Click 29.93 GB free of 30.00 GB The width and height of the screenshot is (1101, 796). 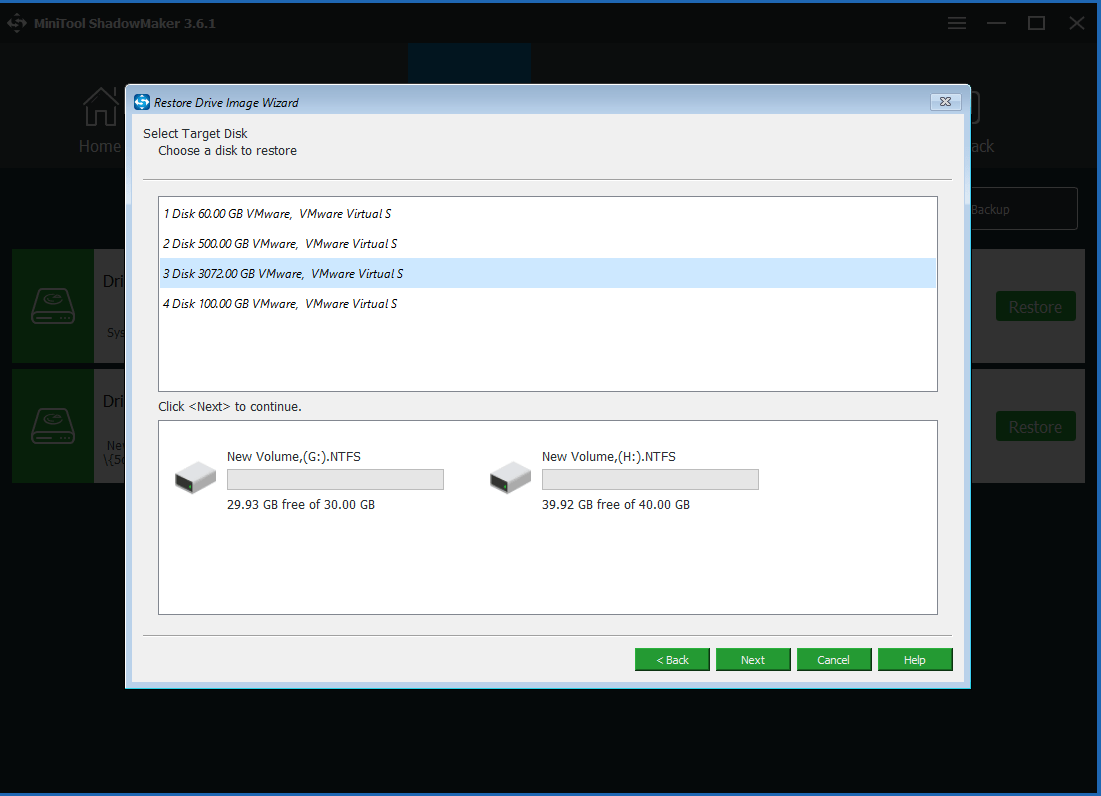(x=301, y=505)
